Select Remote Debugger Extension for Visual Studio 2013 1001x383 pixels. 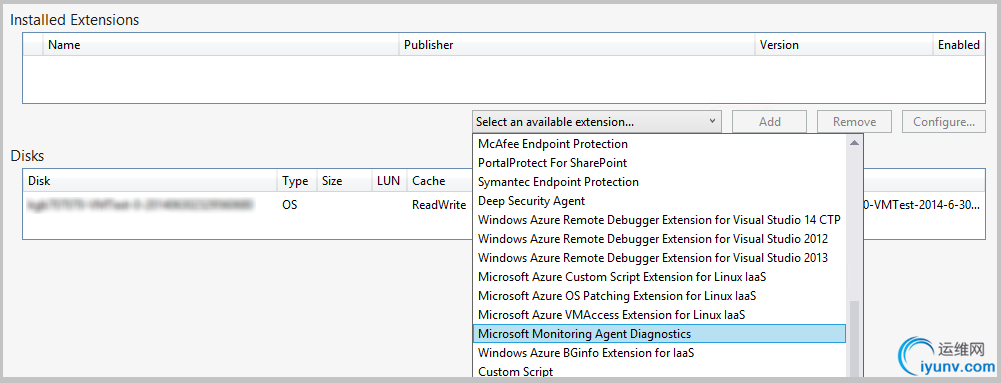659,258
